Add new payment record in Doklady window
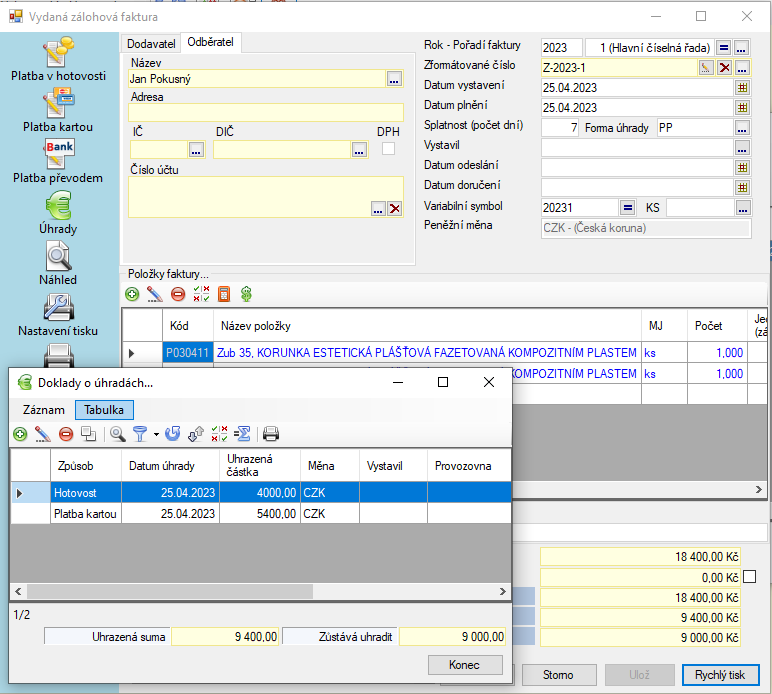Image resolution: width=772 pixels, height=694 pixels. pyautogui.click(x=20, y=434)
